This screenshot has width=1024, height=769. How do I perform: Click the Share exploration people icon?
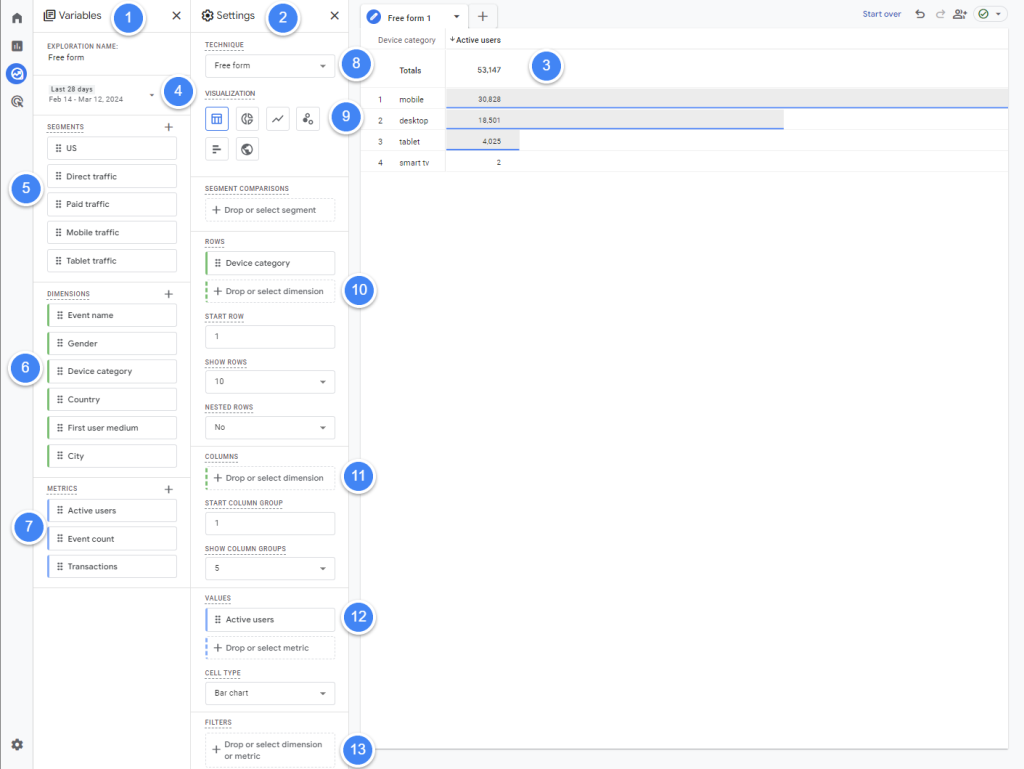tap(959, 14)
